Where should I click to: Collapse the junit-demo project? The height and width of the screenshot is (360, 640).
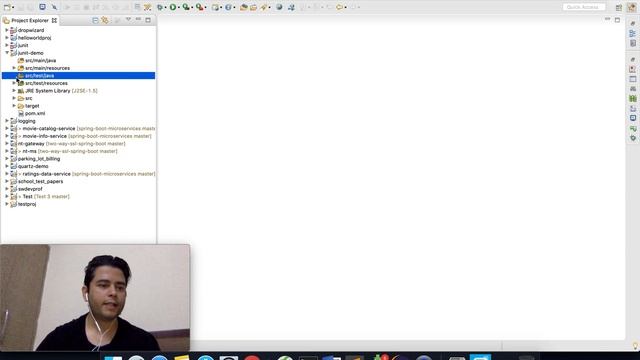[7, 53]
